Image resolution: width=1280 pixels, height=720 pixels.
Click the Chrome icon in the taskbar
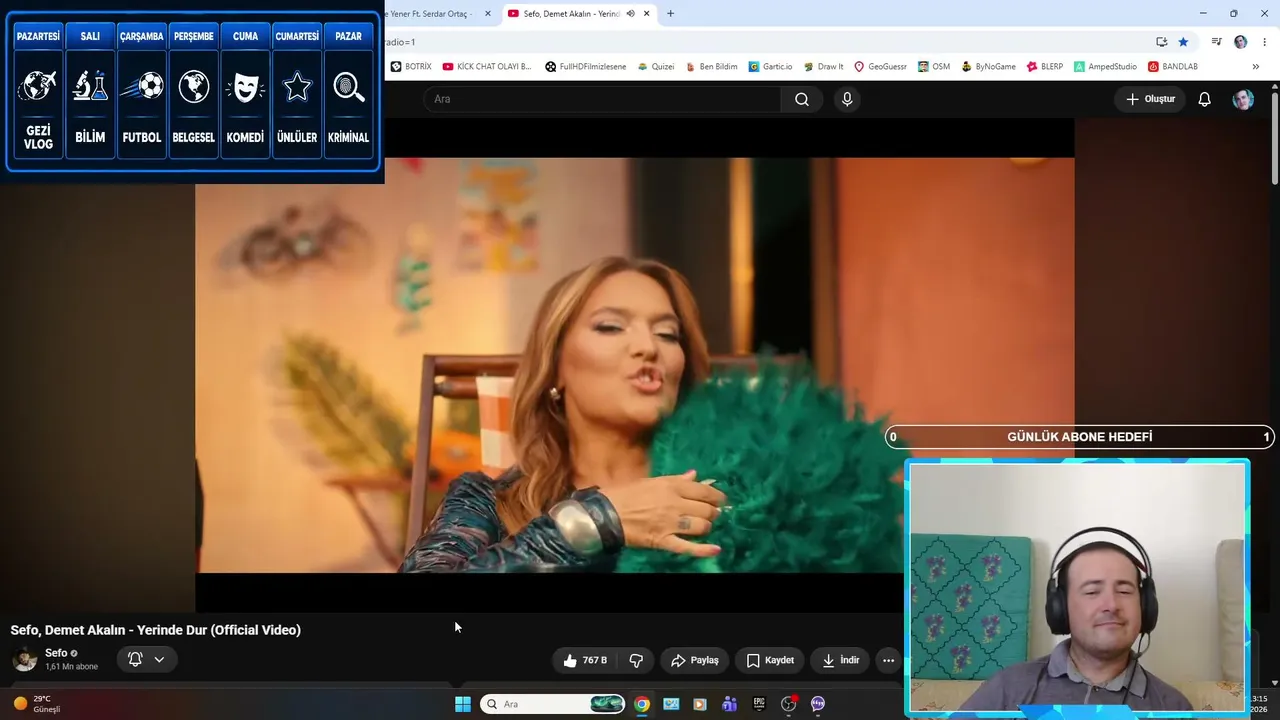(642, 704)
